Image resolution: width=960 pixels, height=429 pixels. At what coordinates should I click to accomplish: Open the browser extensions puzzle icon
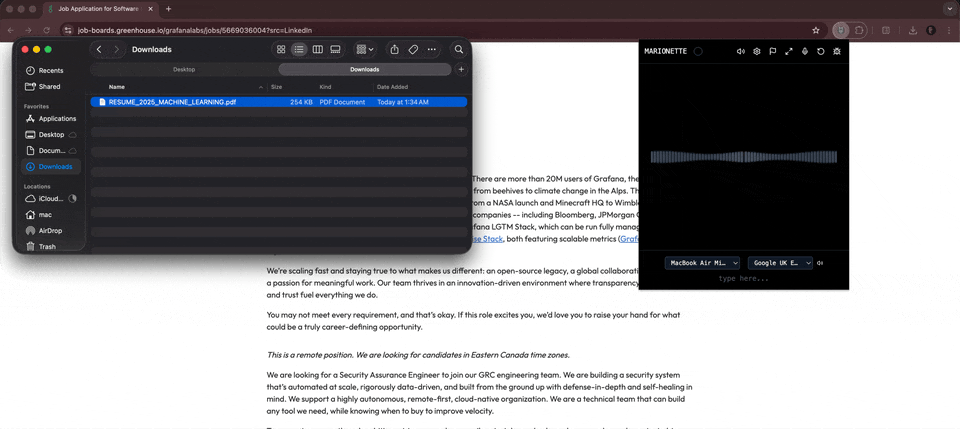(858, 30)
